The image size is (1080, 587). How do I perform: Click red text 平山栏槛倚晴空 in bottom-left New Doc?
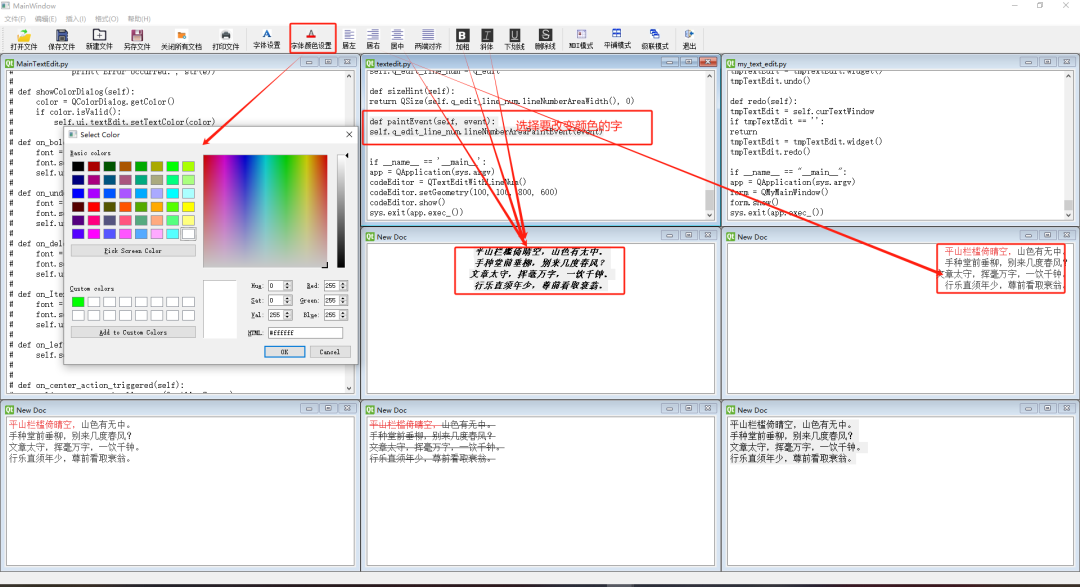(x=41, y=425)
